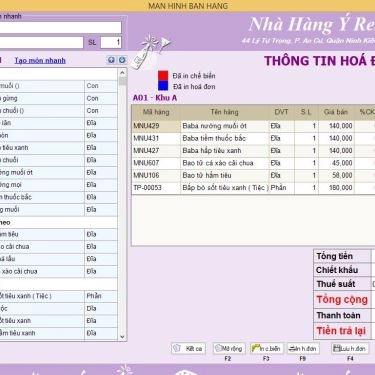
Task: Select the Bao tử cá xào cải chua row
Action: tap(253, 163)
